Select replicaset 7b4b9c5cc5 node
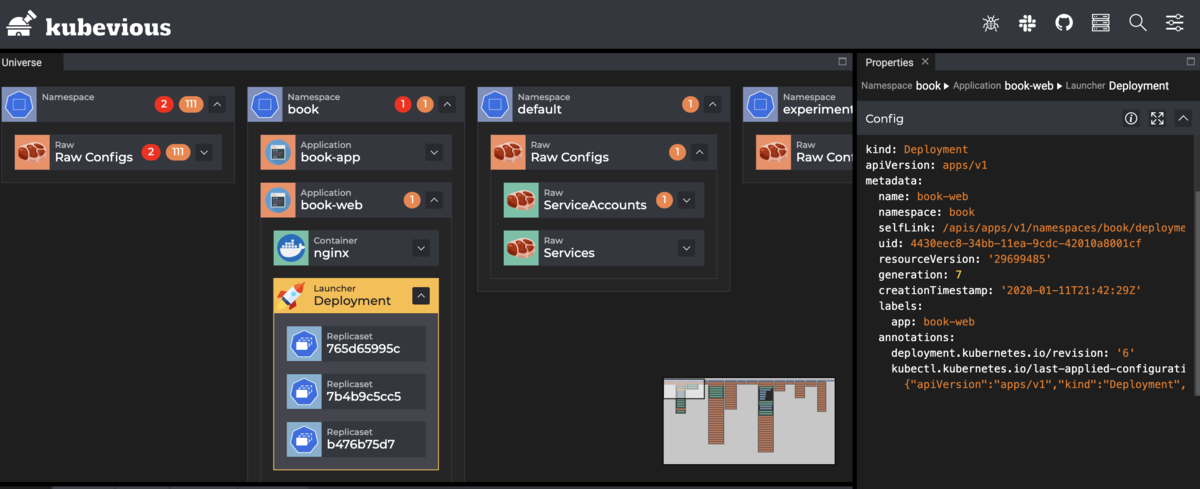Image resolution: width=1200 pixels, height=489 pixels. click(x=356, y=391)
